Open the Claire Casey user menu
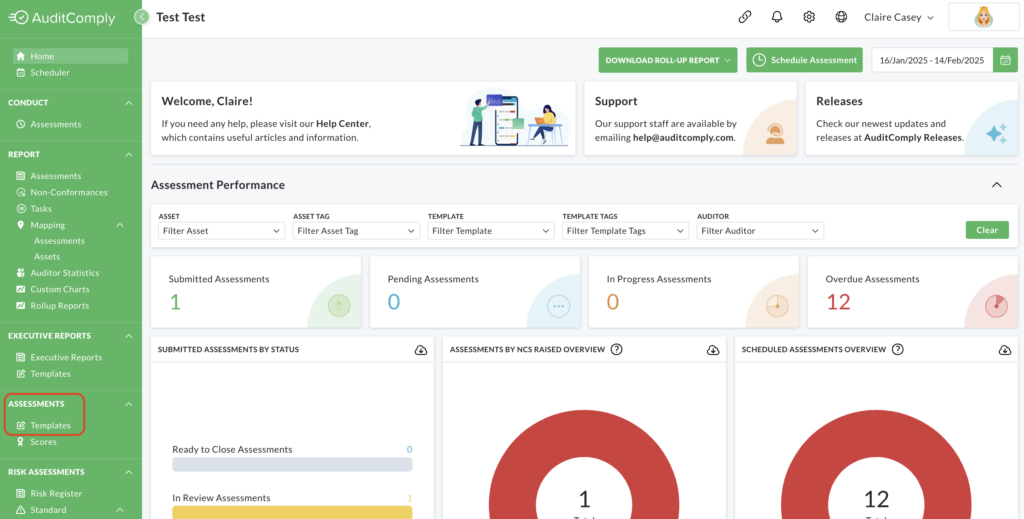Viewport: 1024px width, 519px height. click(x=899, y=18)
